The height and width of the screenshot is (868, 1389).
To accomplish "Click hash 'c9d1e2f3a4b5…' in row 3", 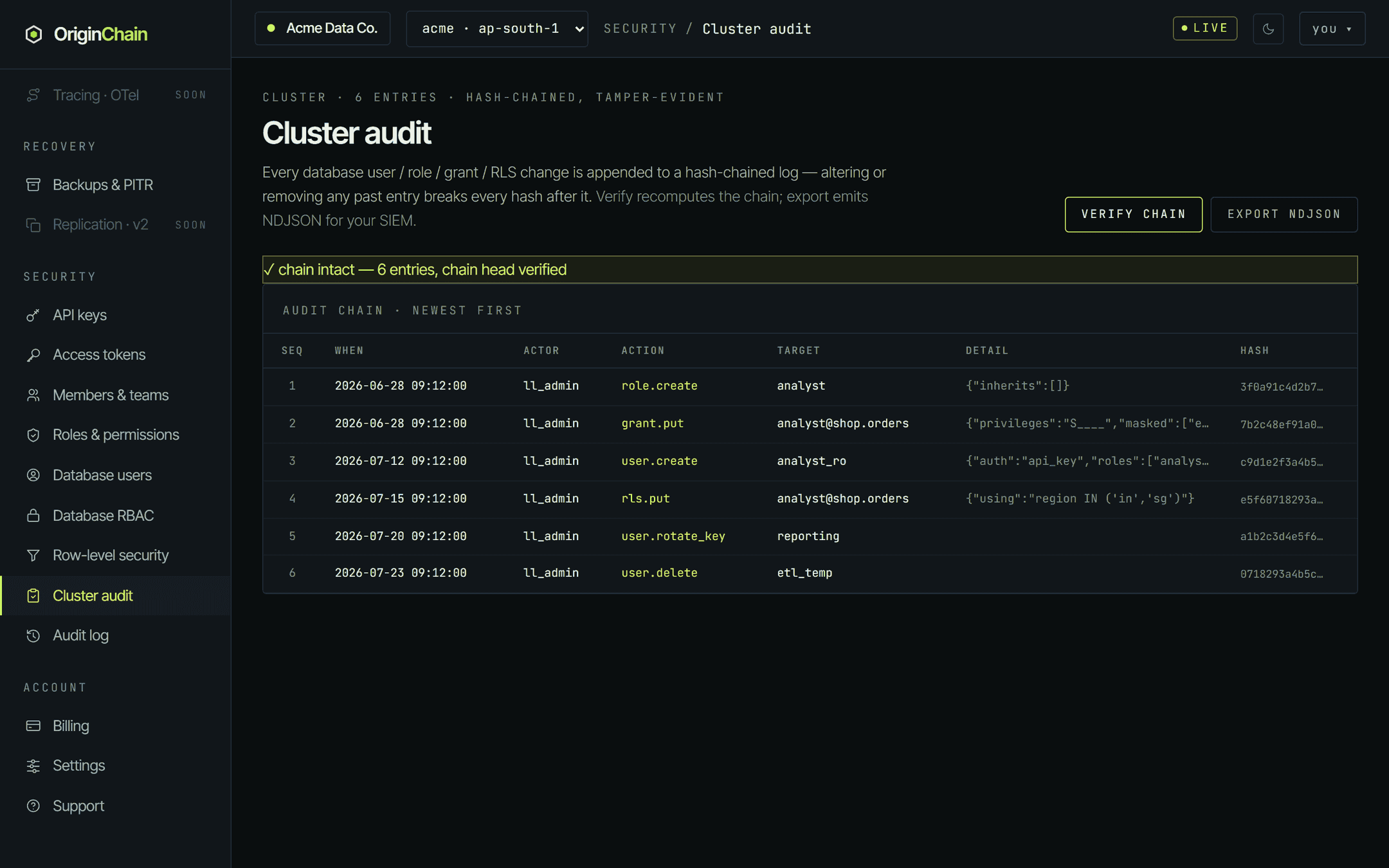I will coord(1282,462).
